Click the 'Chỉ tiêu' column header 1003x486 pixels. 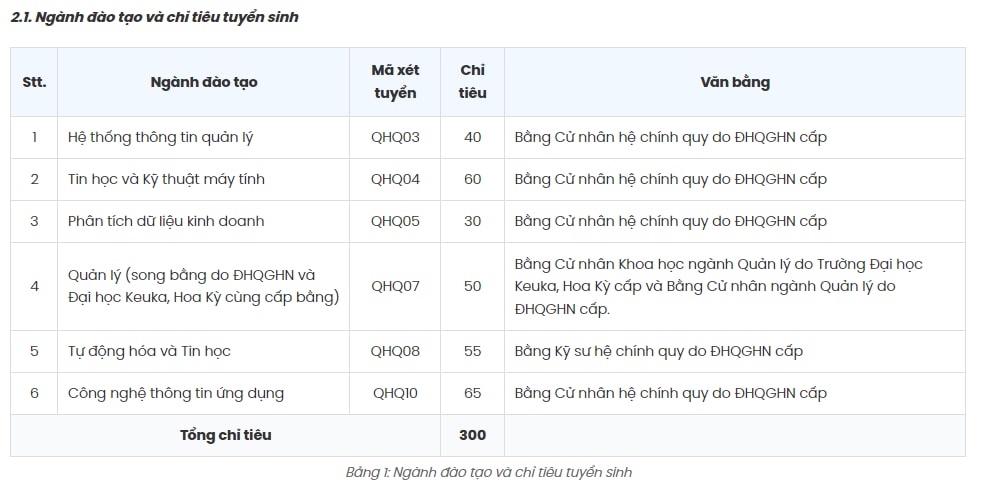point(472,82)
